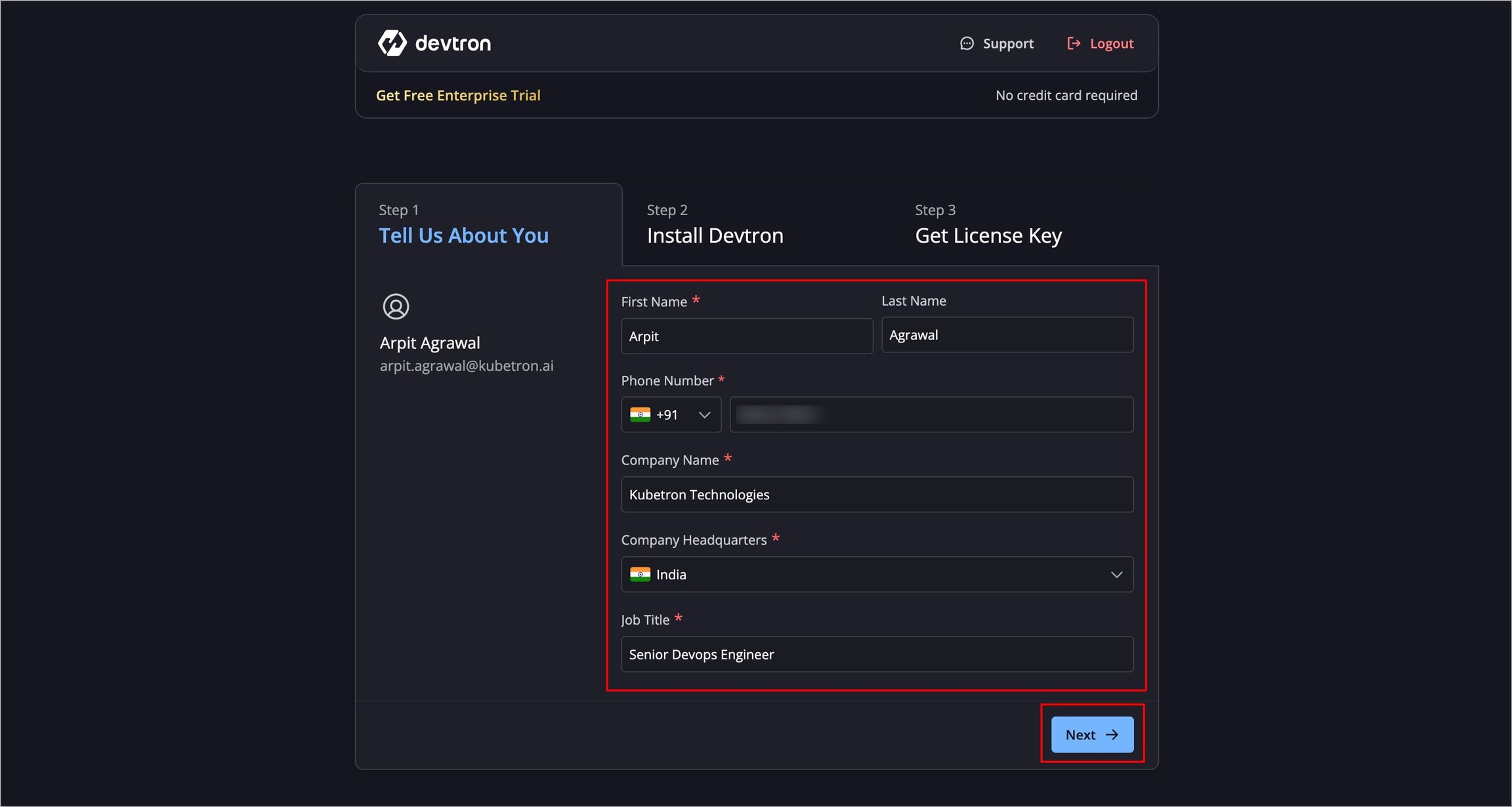This screenshot has height=807, width=1512.
Task: Click the Phone Number label
Action: [667, 381]
